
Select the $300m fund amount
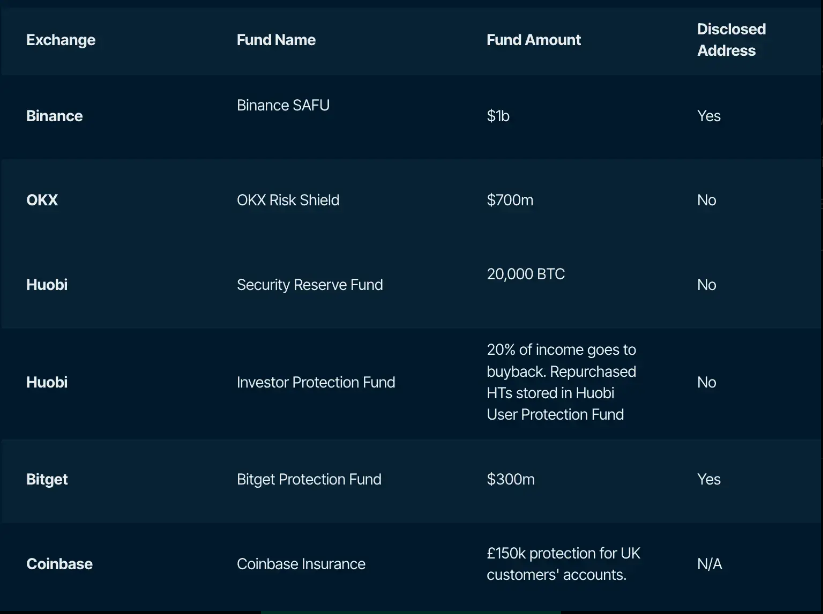tap(511, 479)
